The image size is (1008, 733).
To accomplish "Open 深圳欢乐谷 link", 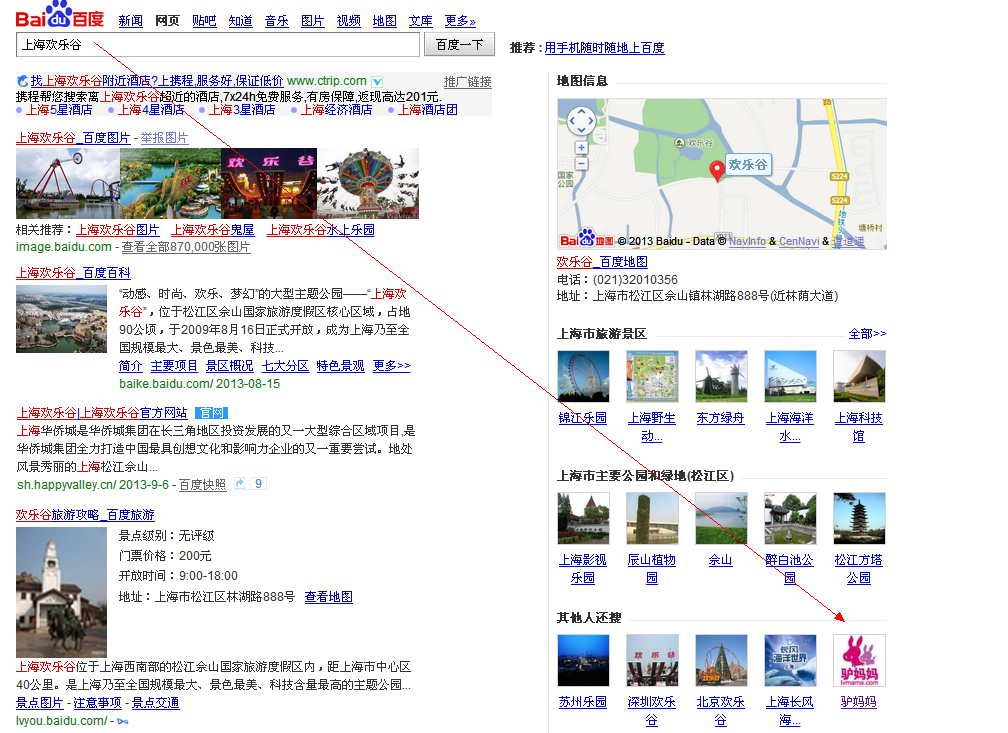I will coord(652,711).
